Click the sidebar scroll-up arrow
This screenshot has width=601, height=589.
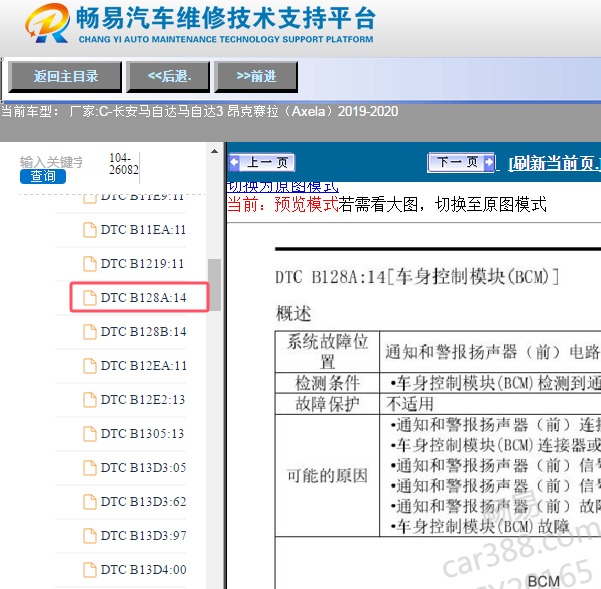click(215, 151)
